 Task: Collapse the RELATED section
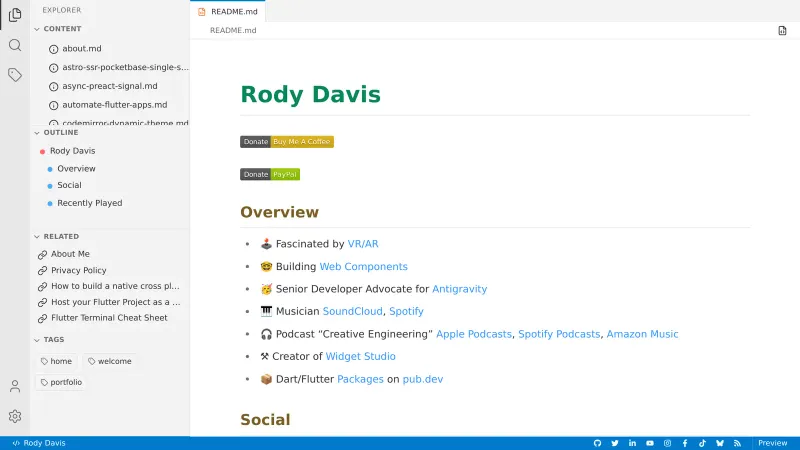(x=61, y=236)
